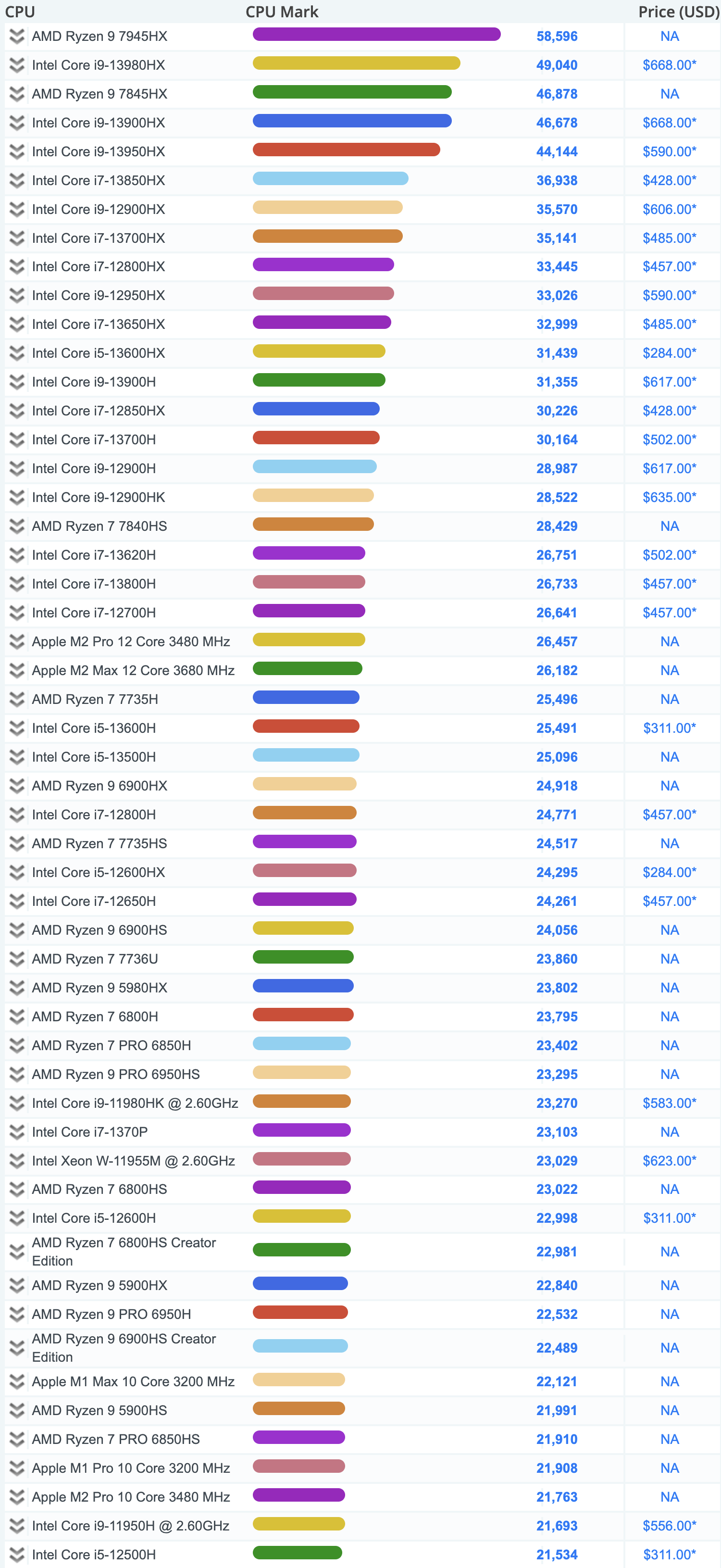The width and height of the screenshot is (721, 1568).
Task: Expand details chevron for Intel Core i9-13980HX
Action: [17, 65]
